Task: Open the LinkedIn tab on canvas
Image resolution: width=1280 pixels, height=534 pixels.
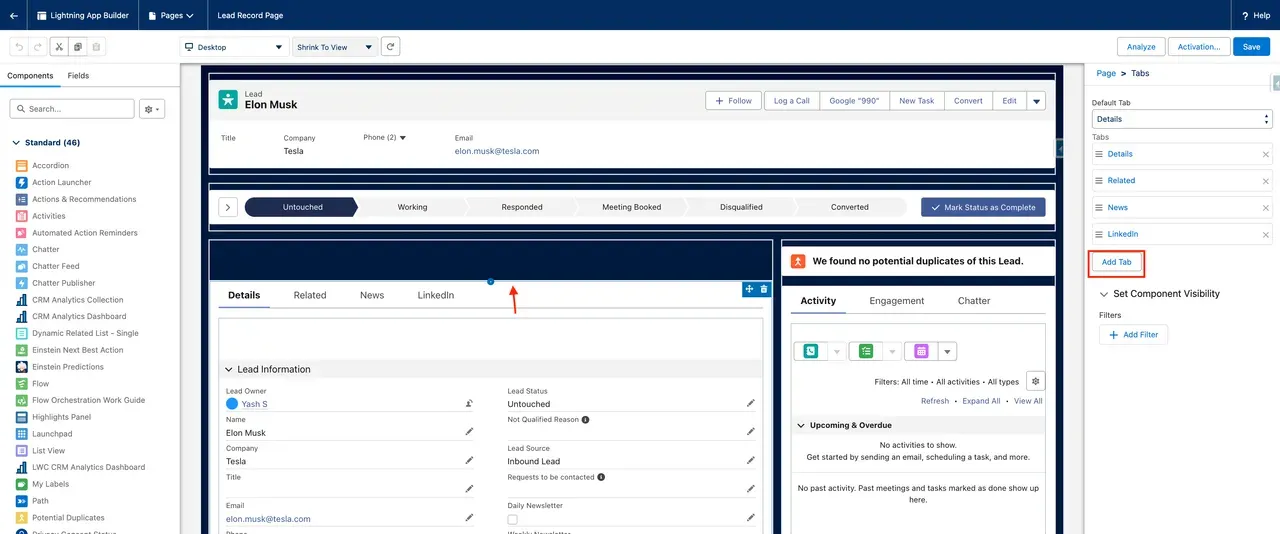Action: [436, 295]
